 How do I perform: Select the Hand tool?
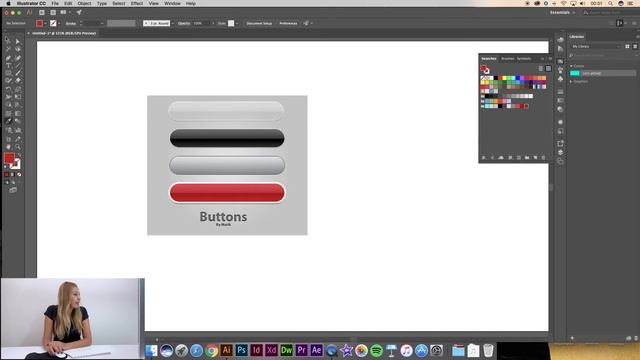click(x=8, y=147)
